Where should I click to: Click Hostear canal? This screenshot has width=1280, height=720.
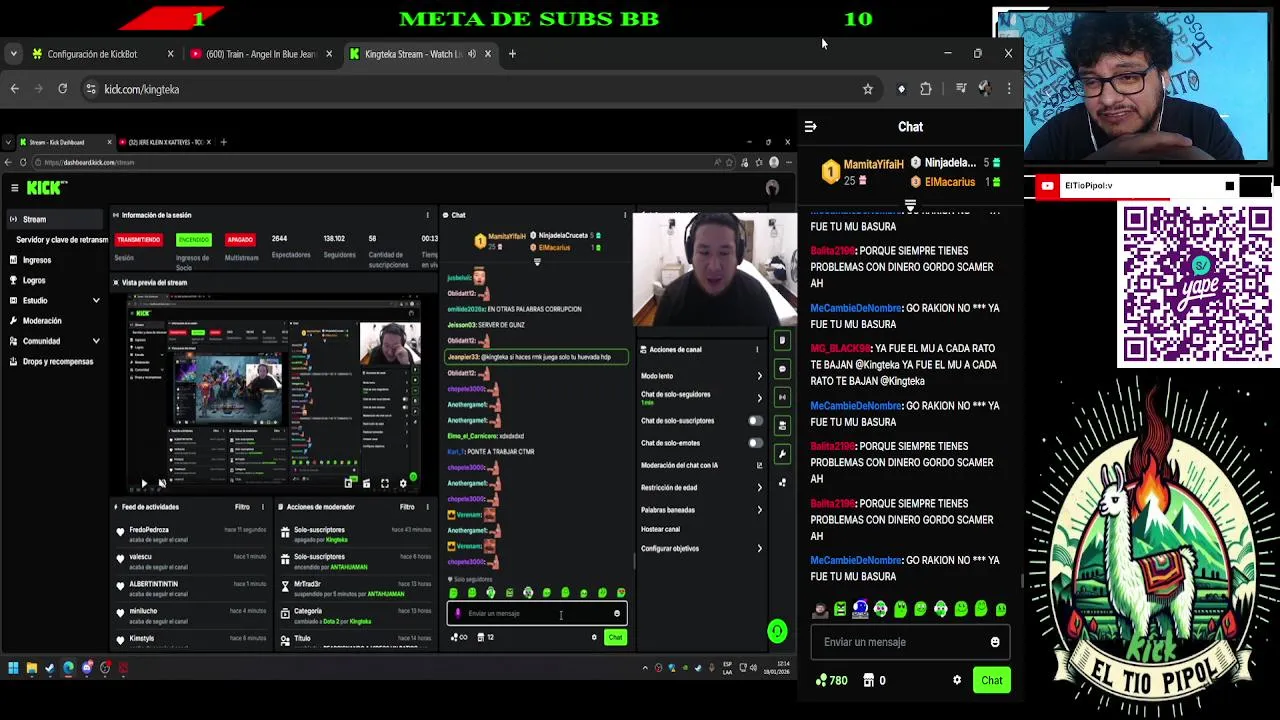point(660,529)
